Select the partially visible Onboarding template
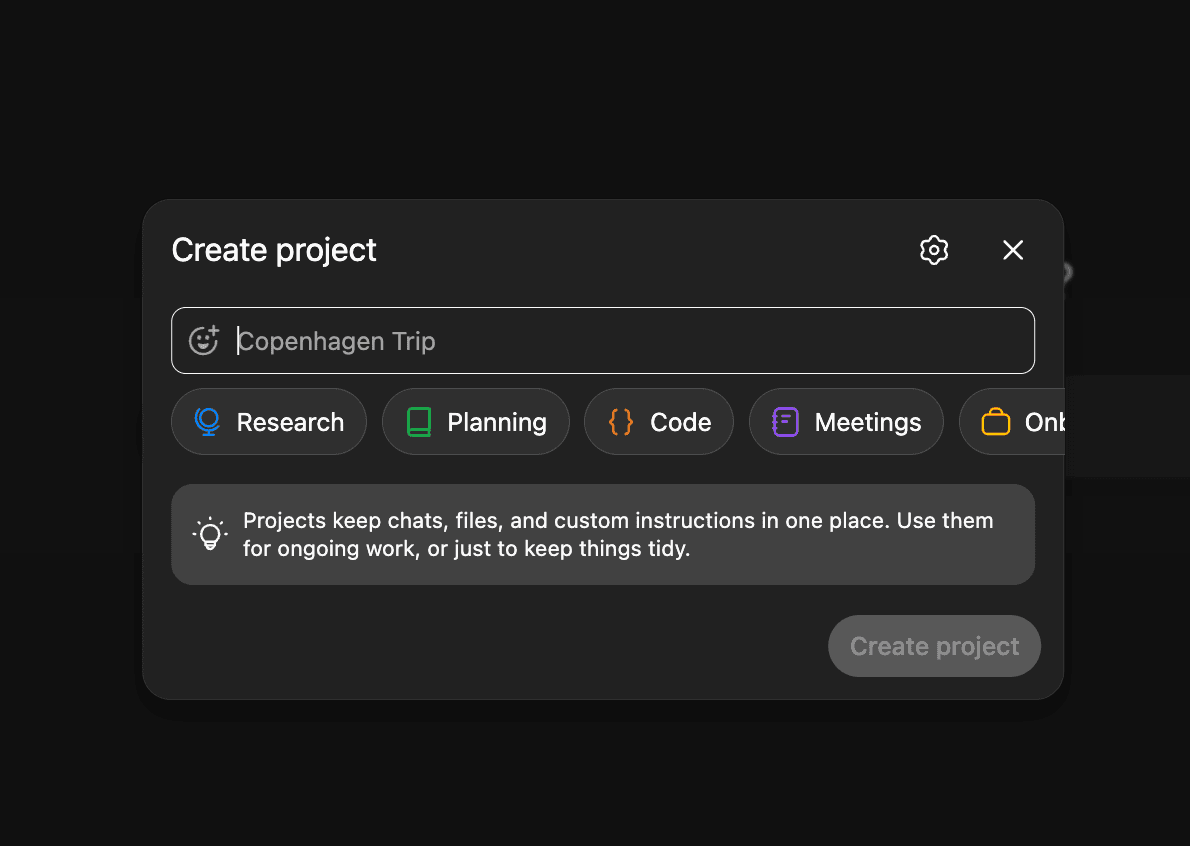 coord(1020,421)
